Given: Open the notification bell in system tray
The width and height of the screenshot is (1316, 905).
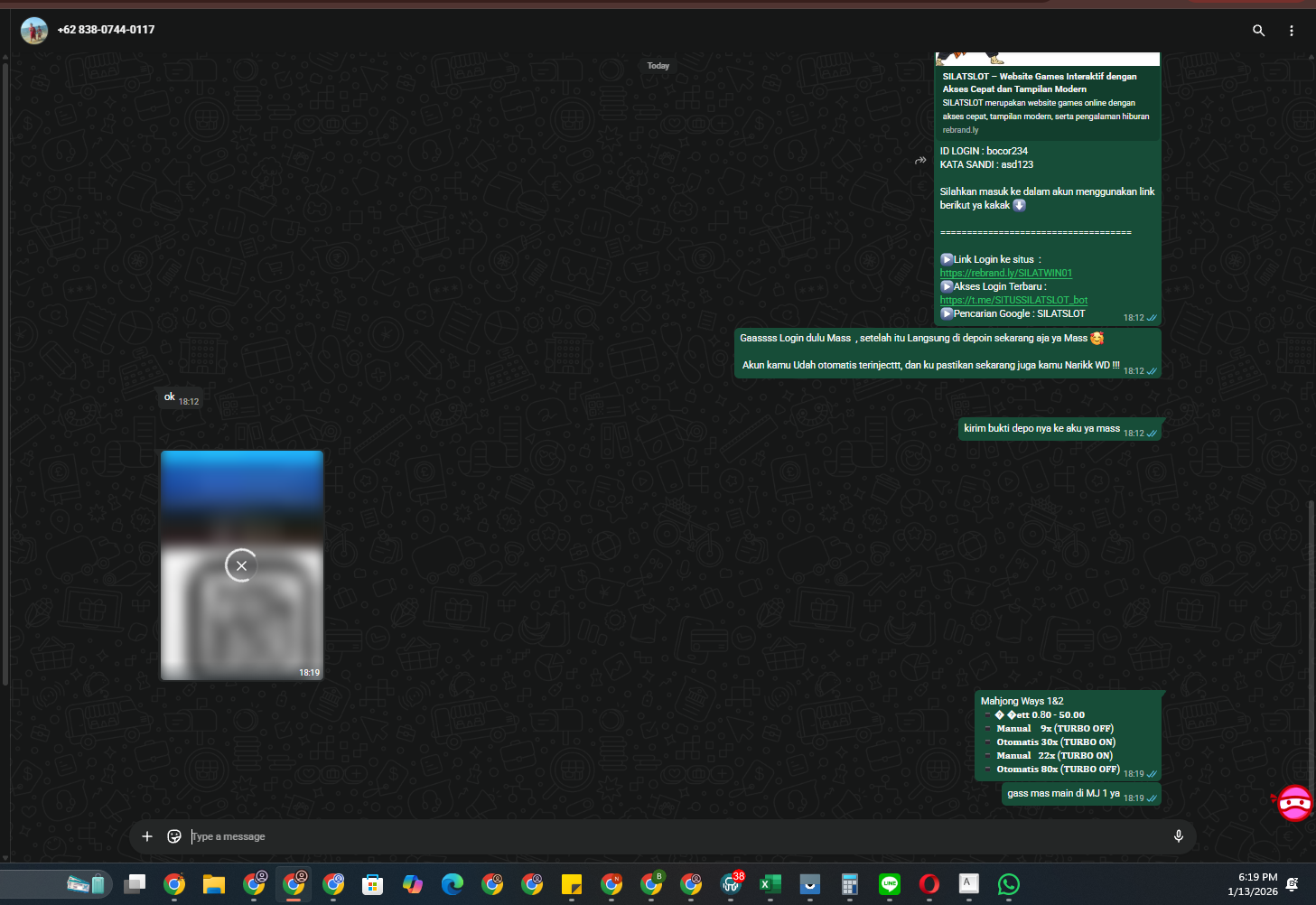Looking at the screenshot, I should pyautogui.click(x=1293, y=884).
